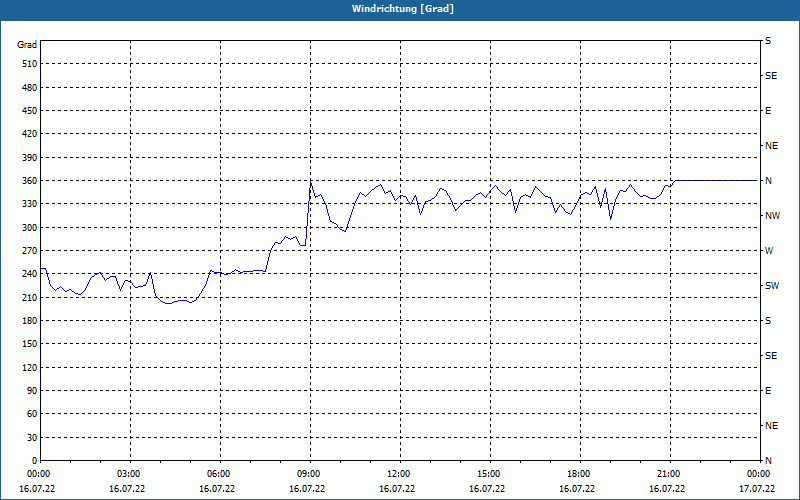Screen dimensions: 800x500
Task: Select the 450 degree axis label
Action: click(x=29, y=111)
